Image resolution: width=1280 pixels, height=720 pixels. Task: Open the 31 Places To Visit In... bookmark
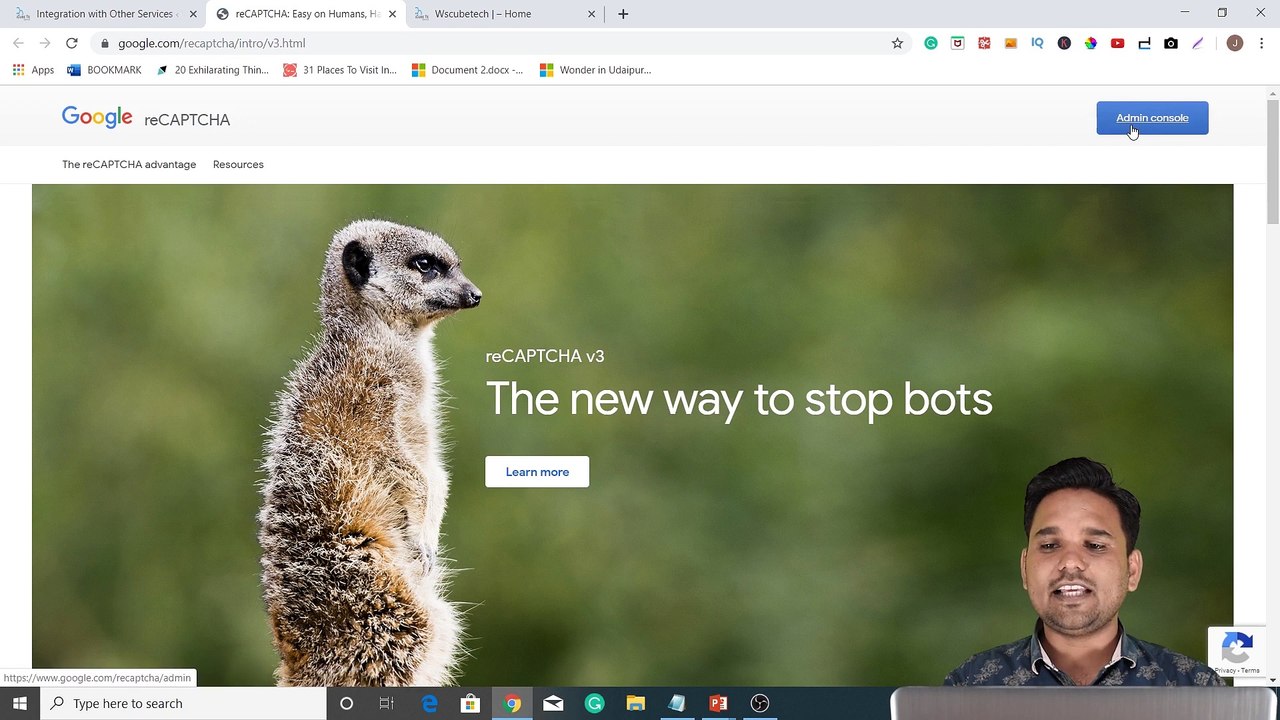340,70
